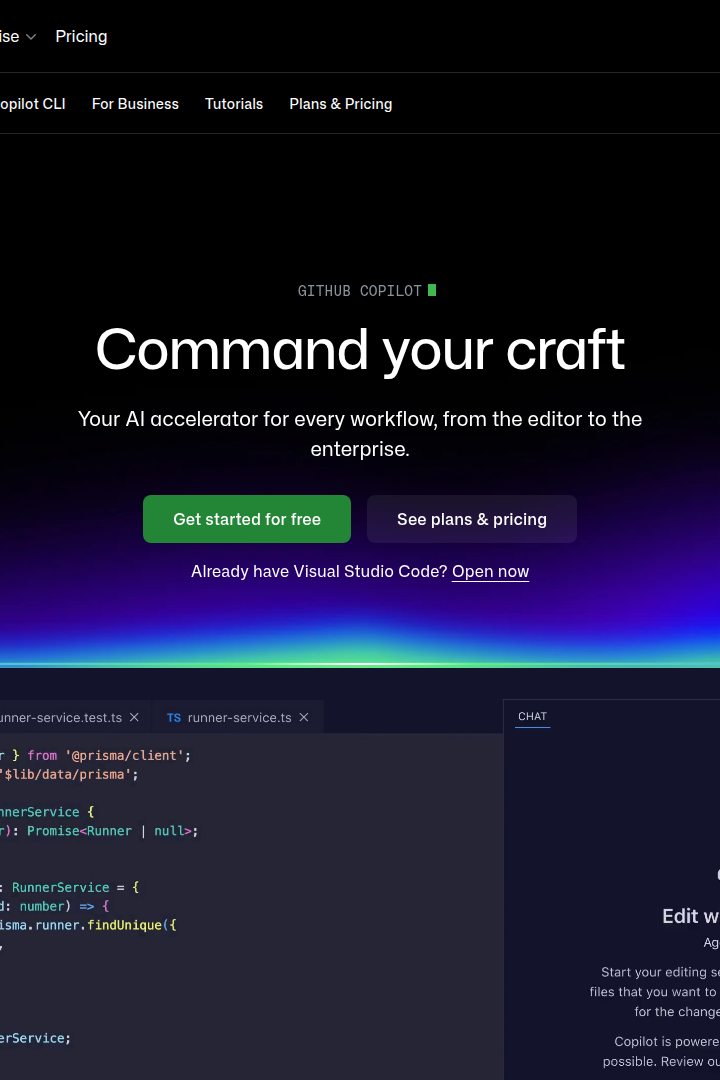Viewport: 720px width, 1080px height.
Task: Click the findUnique method in code
Action: (124, 925)
